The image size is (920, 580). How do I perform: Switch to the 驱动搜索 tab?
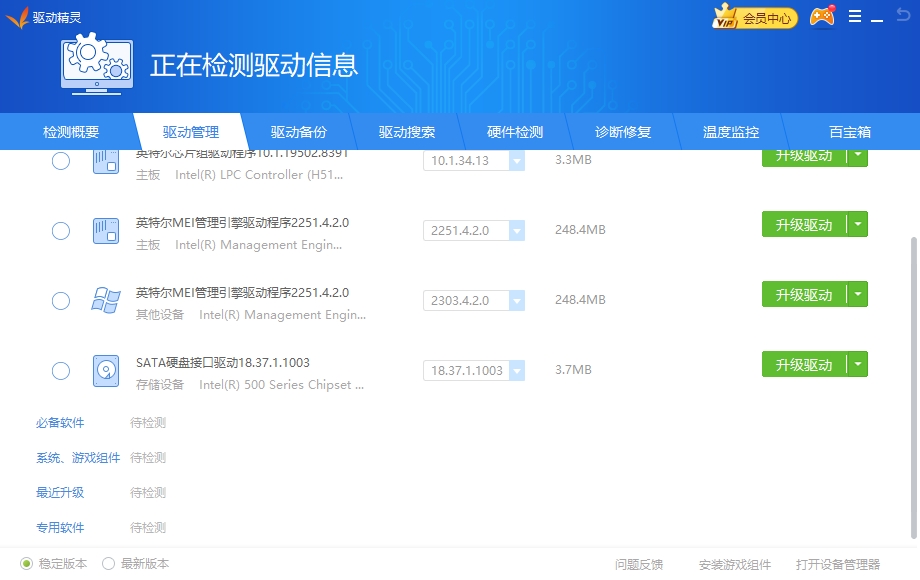[407, 132]
